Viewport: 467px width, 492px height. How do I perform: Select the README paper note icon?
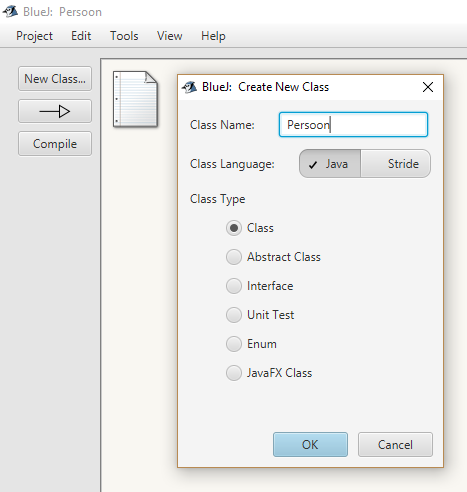135,99
